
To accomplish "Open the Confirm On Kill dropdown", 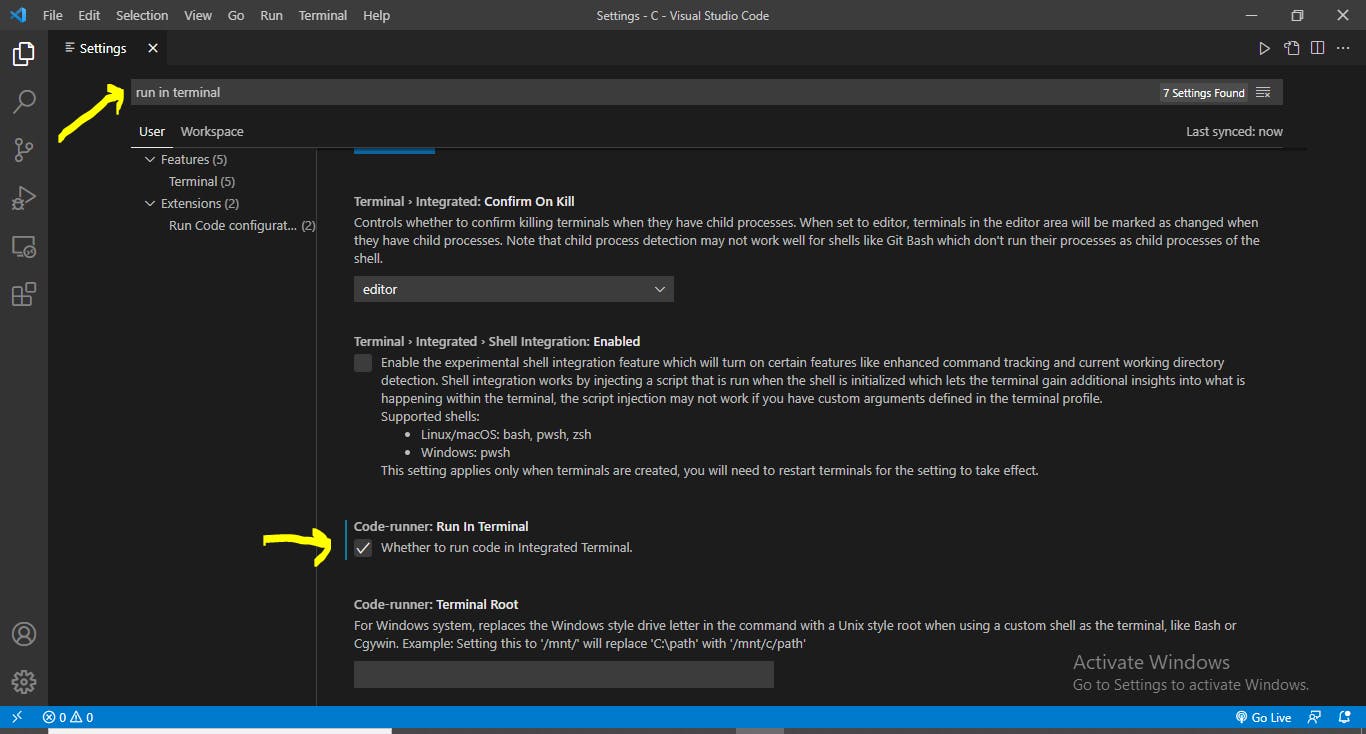I will 514,289.
